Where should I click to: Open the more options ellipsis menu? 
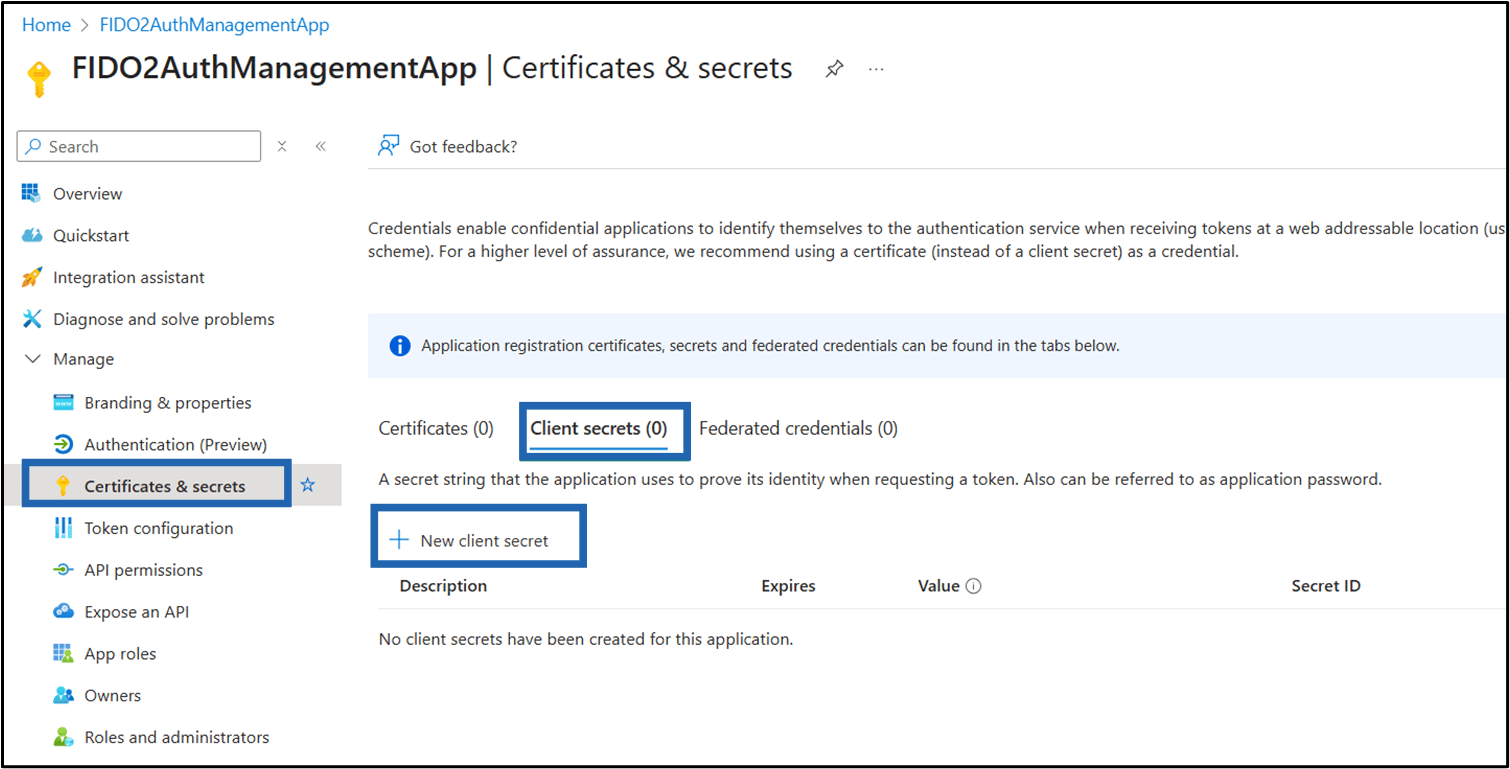pyautogui.click(x=876, y=69)
